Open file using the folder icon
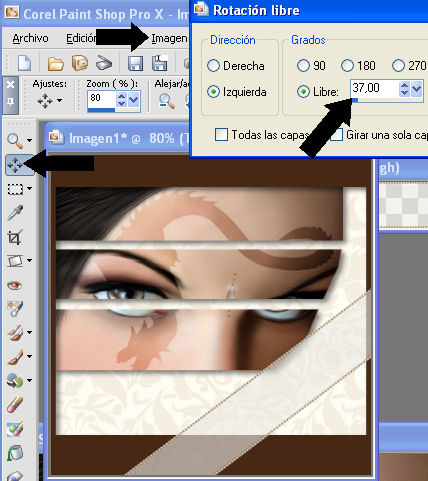The width and height of the screenshot is (428, 481). tap(56, 63)
